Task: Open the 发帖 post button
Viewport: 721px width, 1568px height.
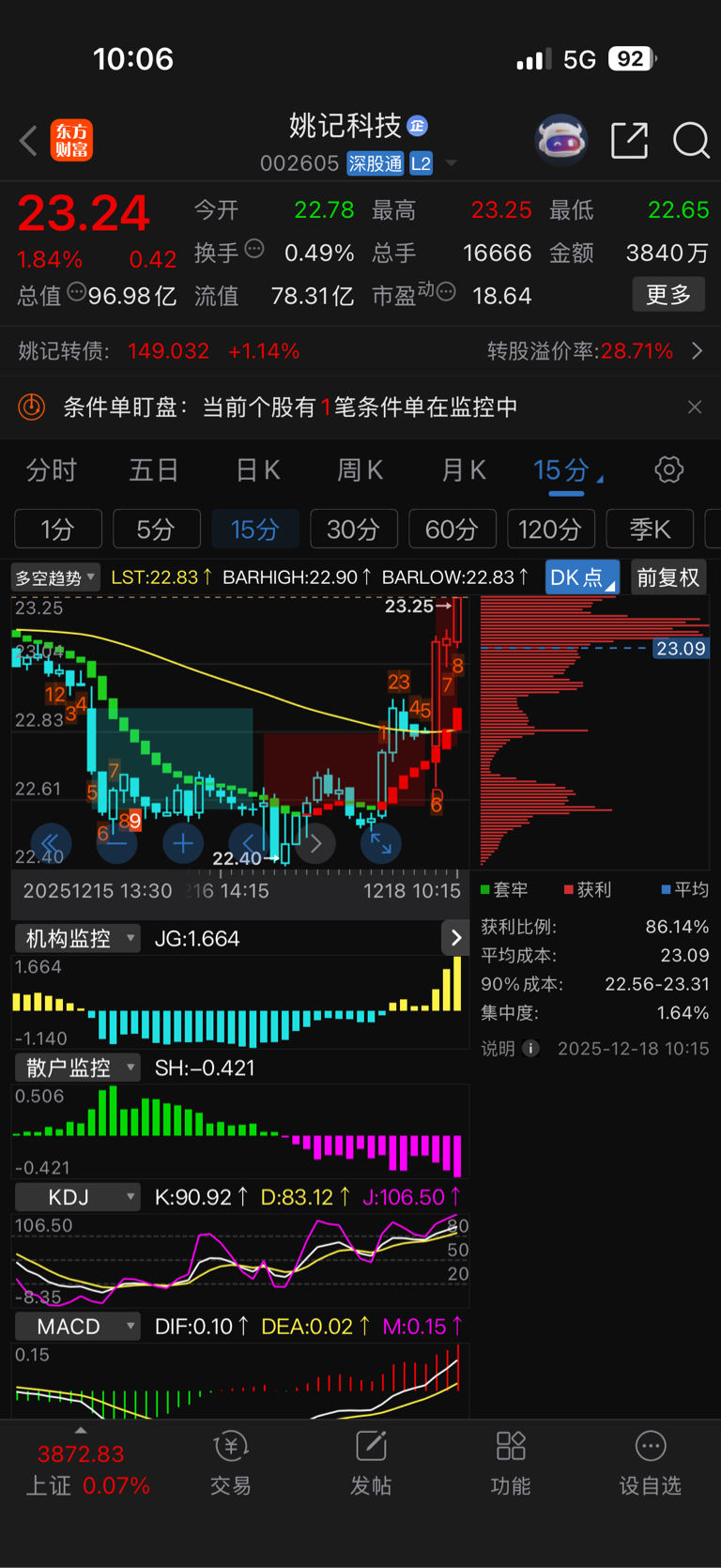Action: coord(371,1464)
